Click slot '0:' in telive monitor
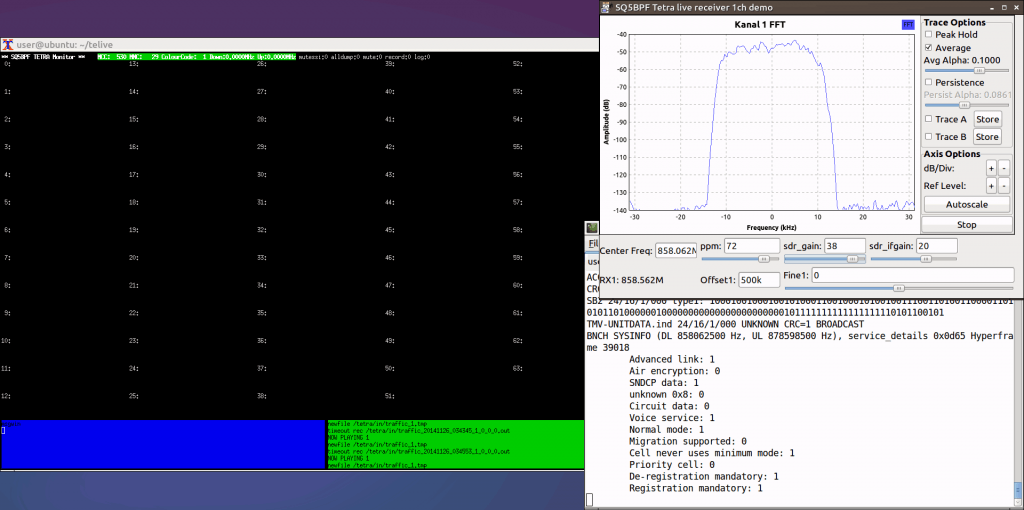This screenshot has height=510, width=1024. point(6,64)
